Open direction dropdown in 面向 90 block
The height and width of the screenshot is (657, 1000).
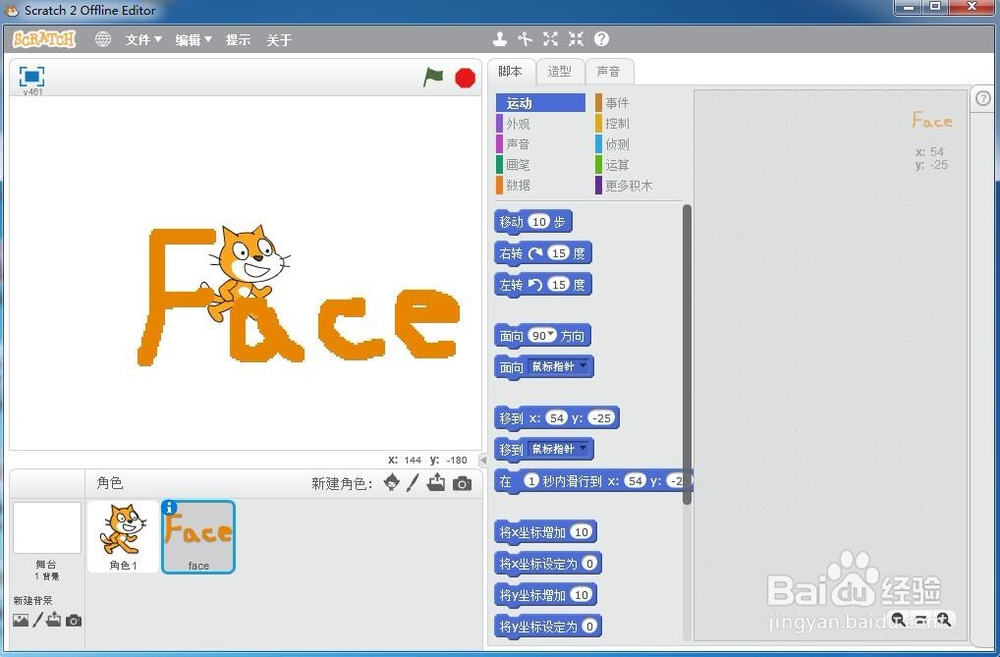pos(551,334)
